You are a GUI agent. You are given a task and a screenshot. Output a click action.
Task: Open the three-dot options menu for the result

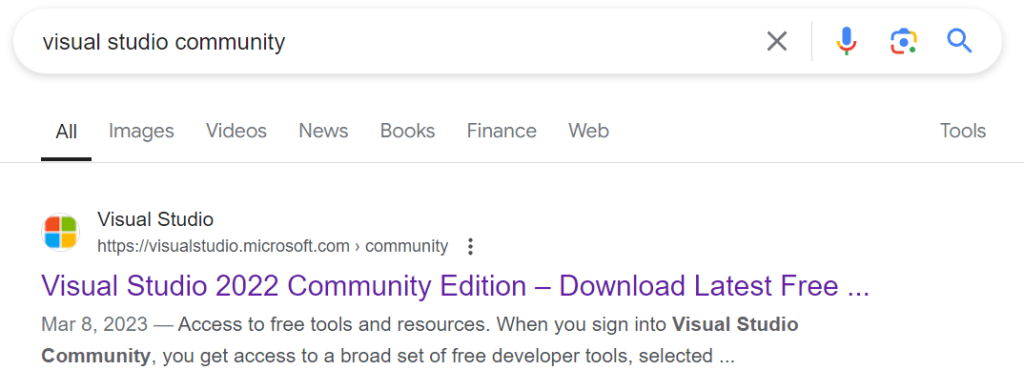(x=470, y=247)
